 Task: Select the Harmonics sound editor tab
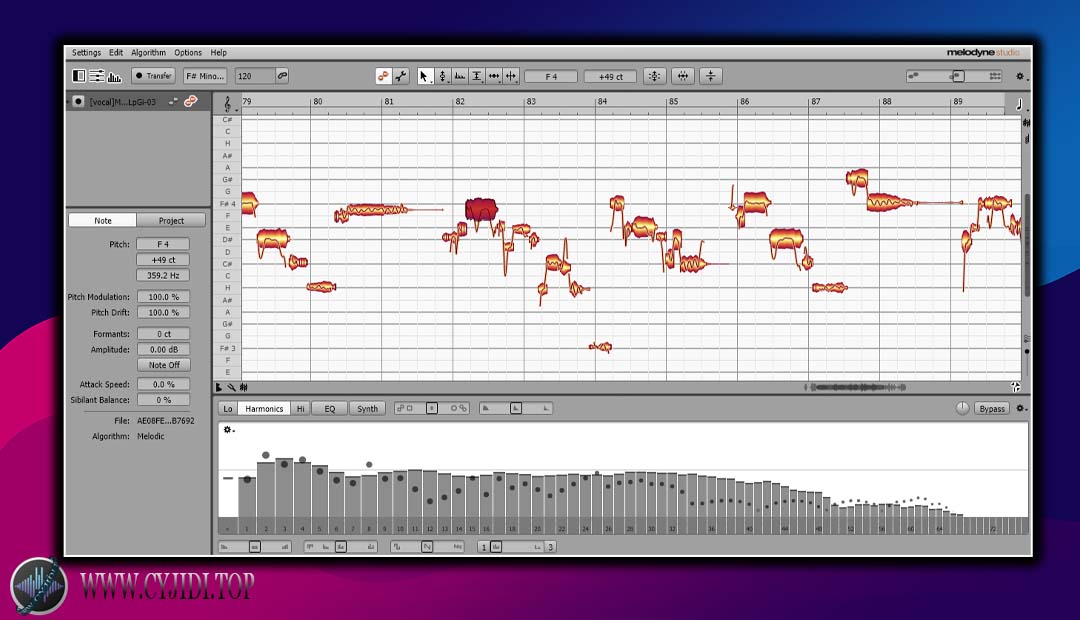(264, 409)
